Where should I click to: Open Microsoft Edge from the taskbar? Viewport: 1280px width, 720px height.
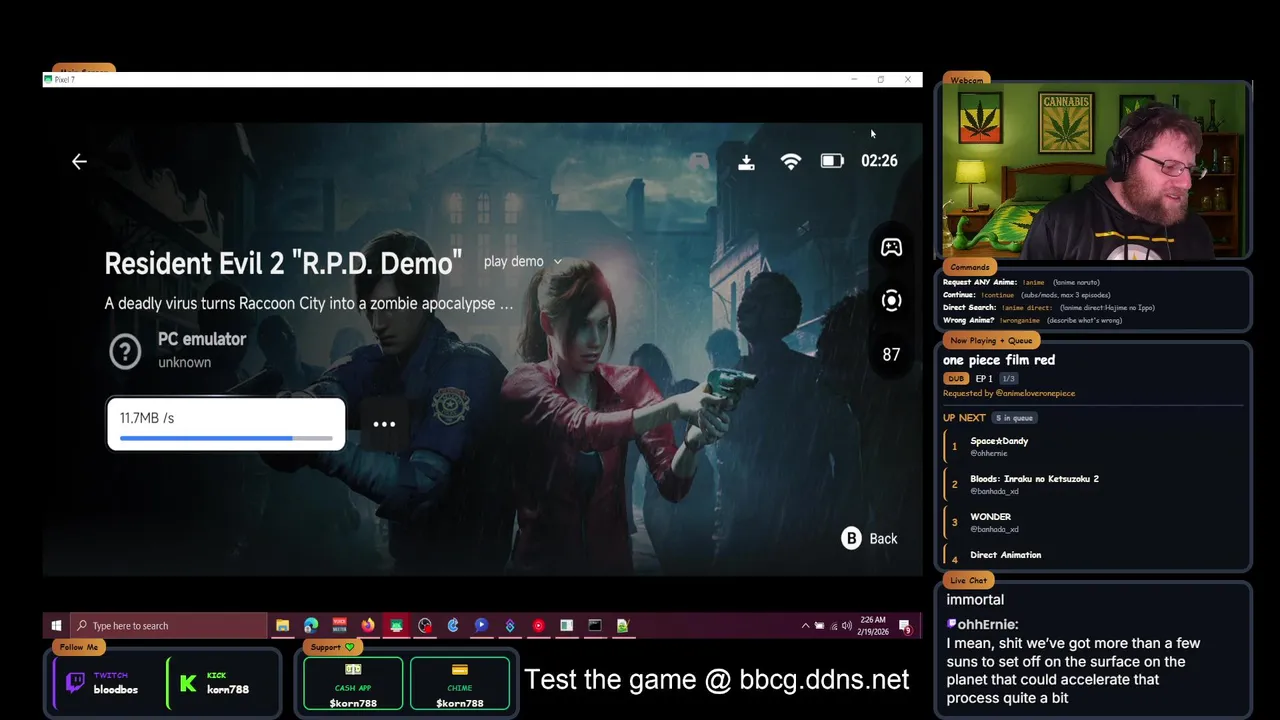311,626
